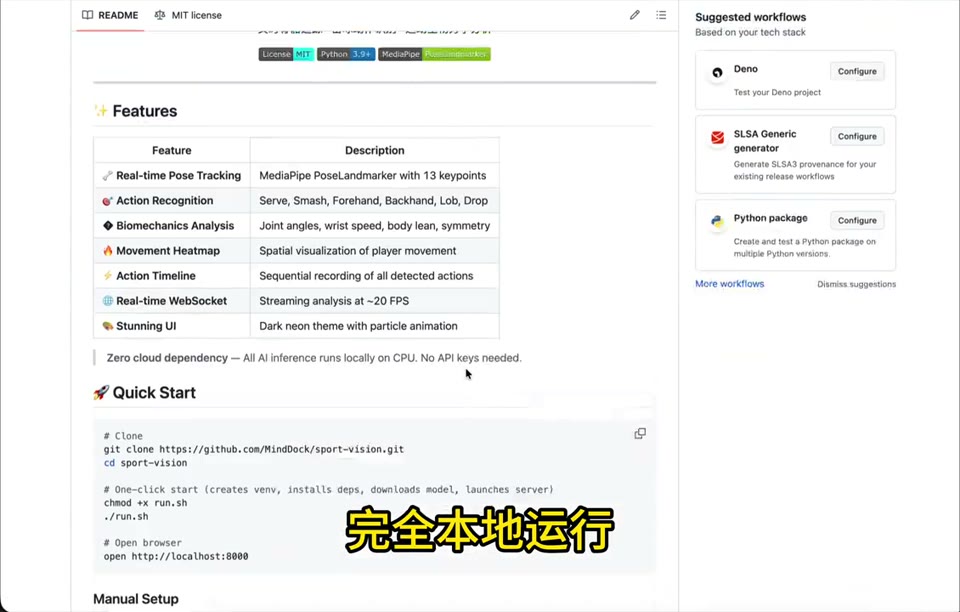Screen dimensions: 960x612
Task: Open the README tab
Action: pos(110,15)
